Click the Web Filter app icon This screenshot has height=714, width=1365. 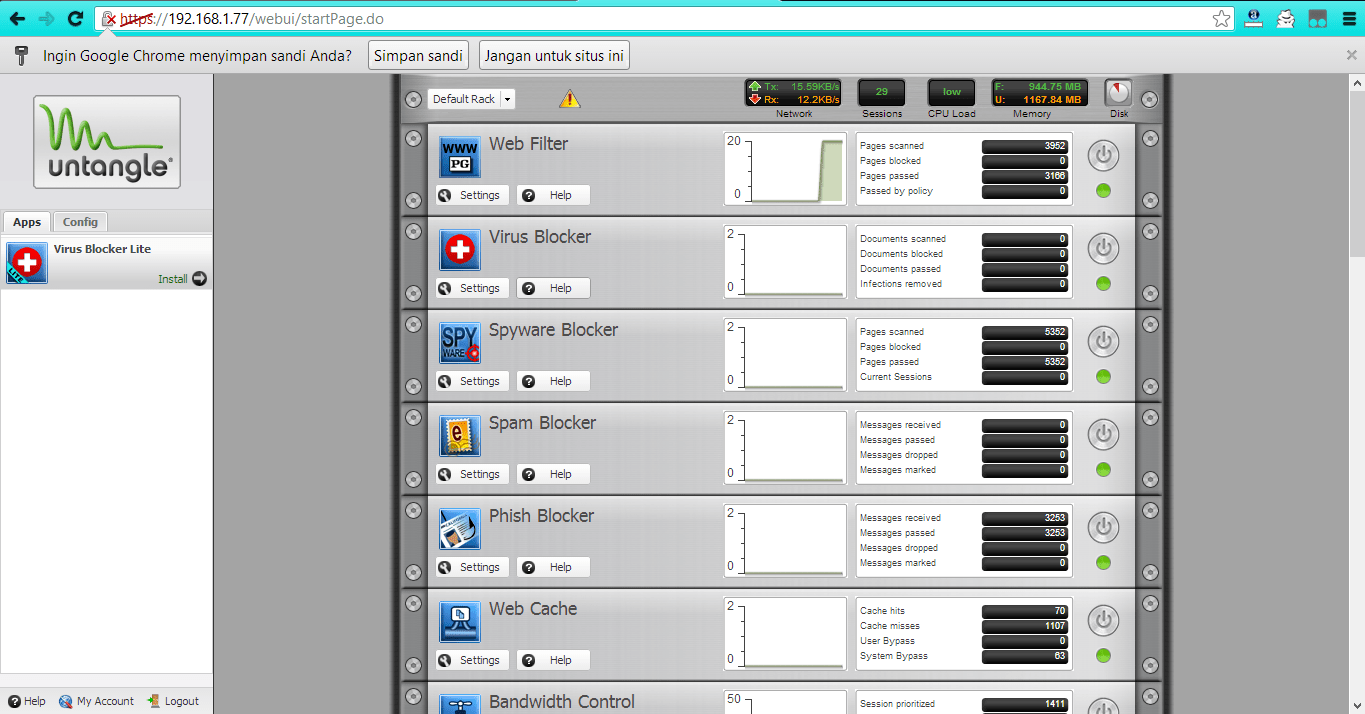[x=460, y=157]
